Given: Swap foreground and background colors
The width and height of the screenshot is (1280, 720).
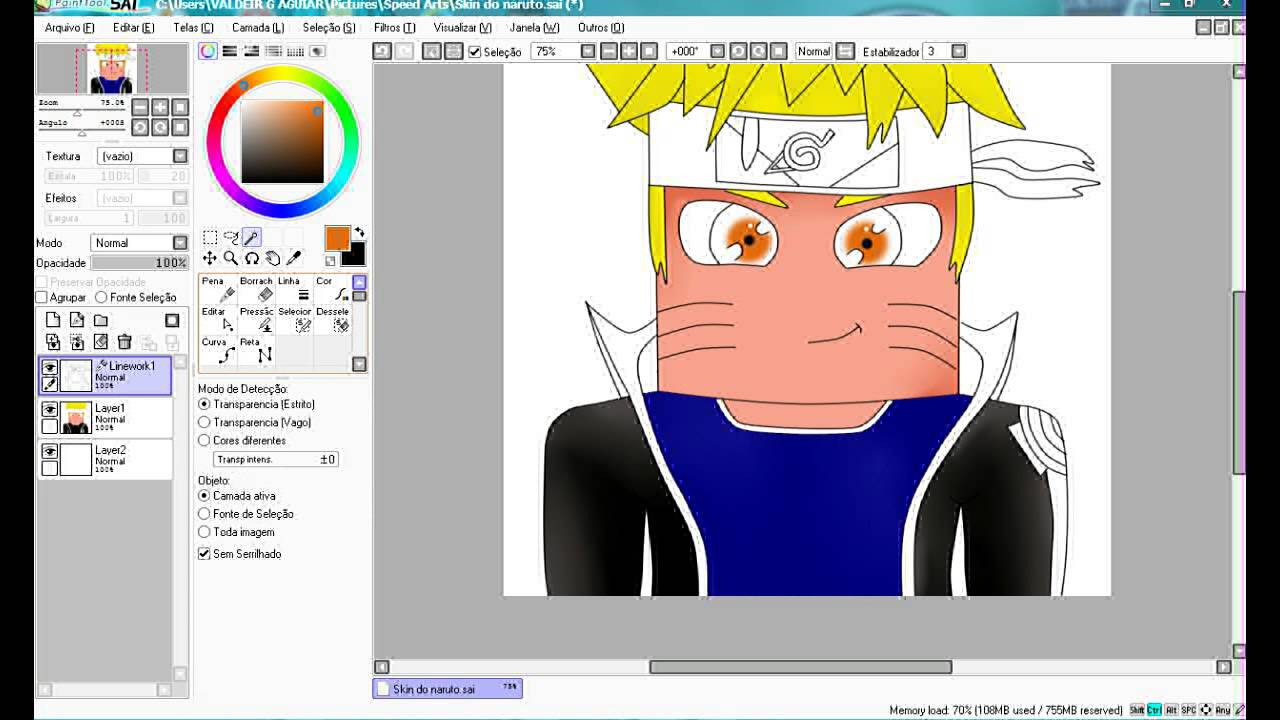Looking at the screenshot, I should point(359,232).
